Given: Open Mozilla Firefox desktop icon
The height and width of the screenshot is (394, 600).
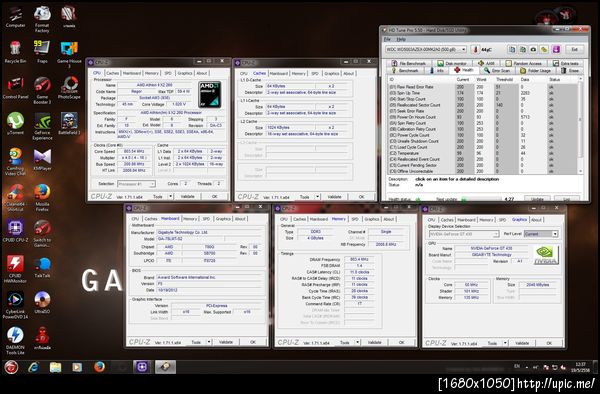Looking at the screenshot, I should point(42,197).
